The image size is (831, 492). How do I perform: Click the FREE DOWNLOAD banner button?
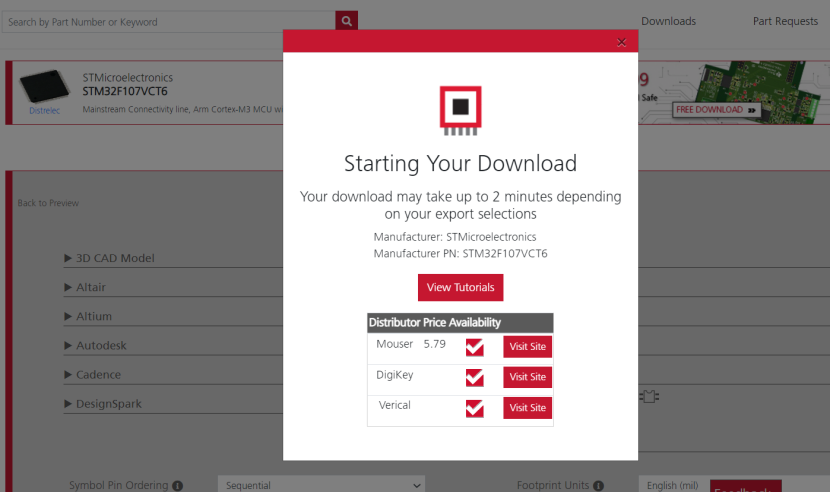(x=717, y=110)
